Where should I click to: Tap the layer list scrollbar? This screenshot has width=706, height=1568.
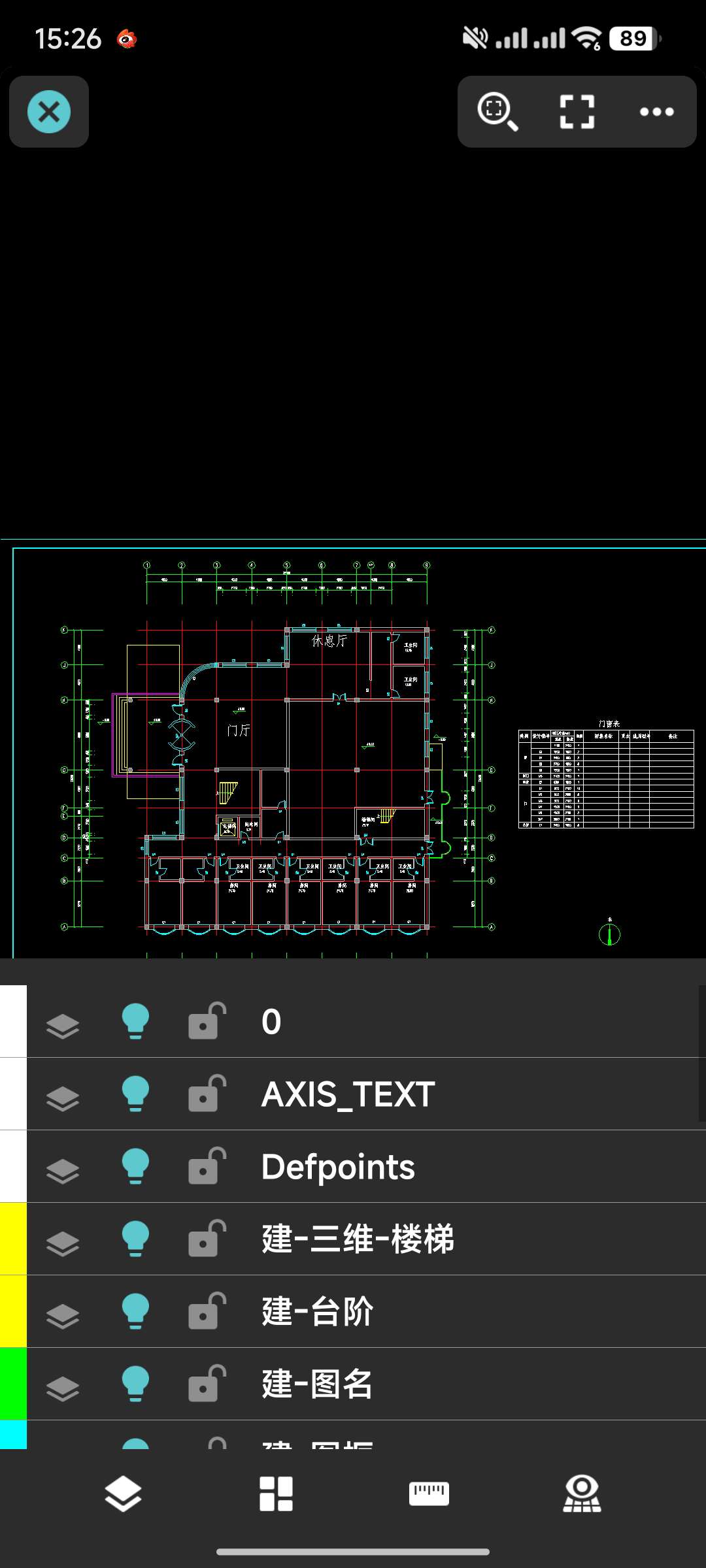tap(702, 1053)
